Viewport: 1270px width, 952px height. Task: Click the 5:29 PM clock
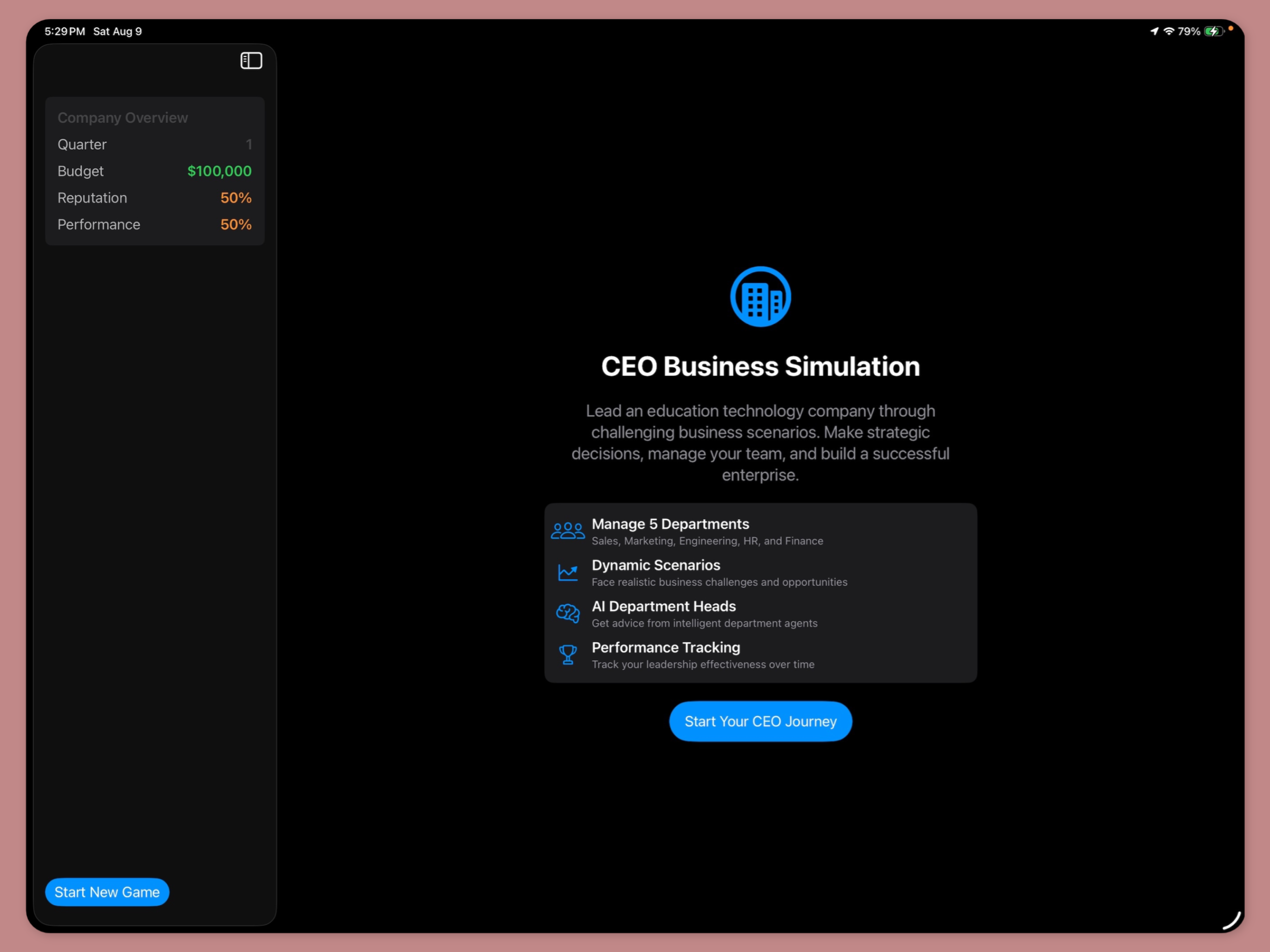click(65, 32)
